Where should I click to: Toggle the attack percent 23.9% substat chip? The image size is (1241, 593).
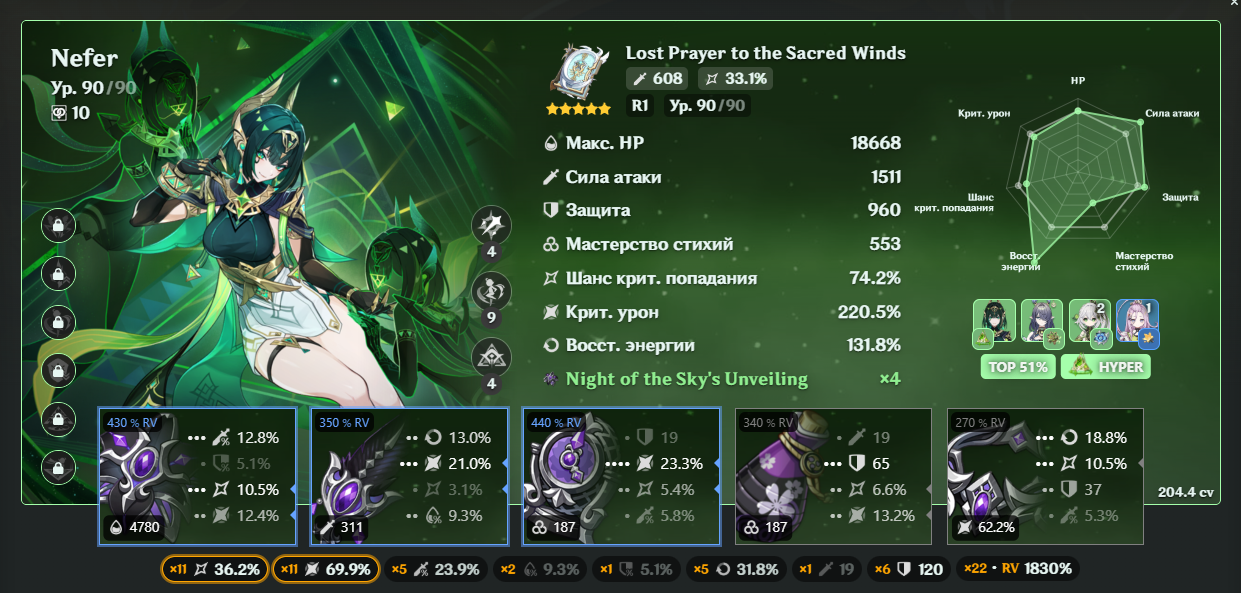pos(436,569)
